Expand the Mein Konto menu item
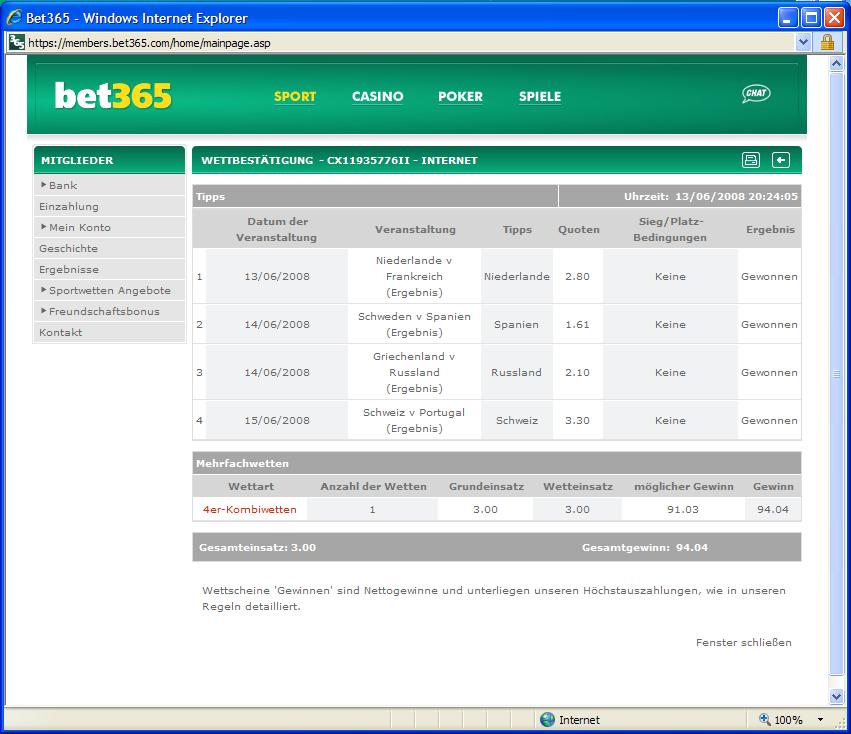 109,227
